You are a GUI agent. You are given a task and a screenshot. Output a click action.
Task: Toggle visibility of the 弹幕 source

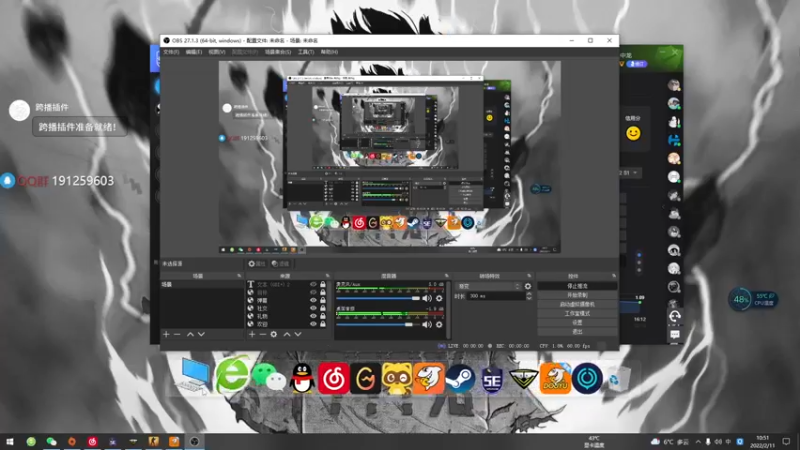(313, 301)
